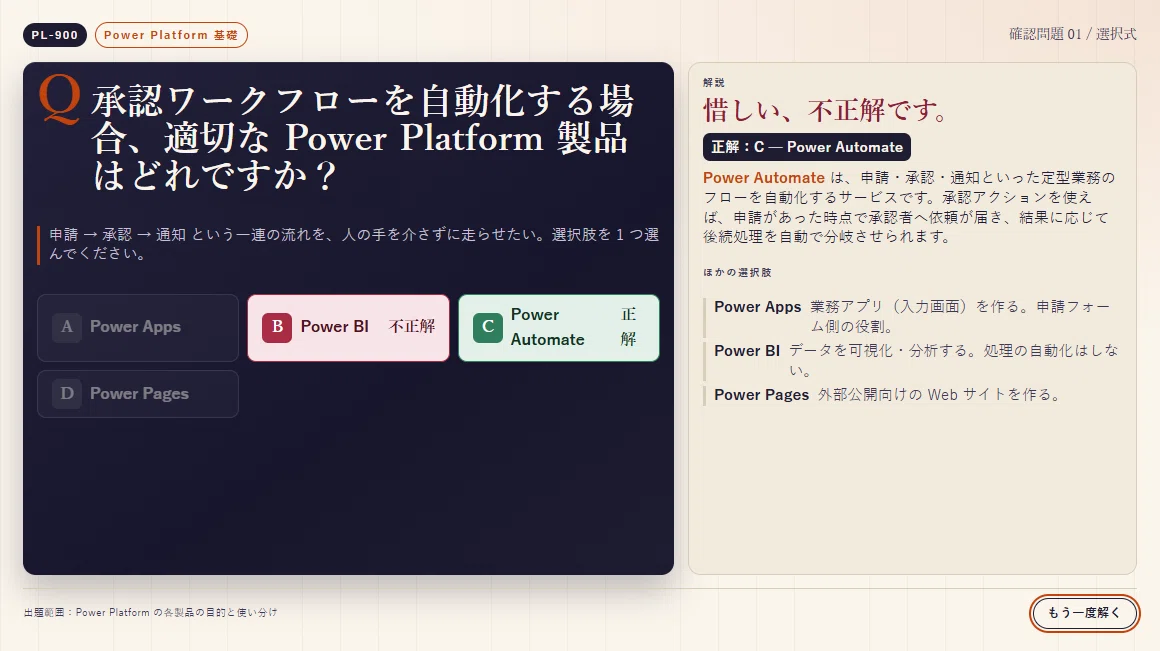Click the green letter C icon tile

click(x=488, y=327)
